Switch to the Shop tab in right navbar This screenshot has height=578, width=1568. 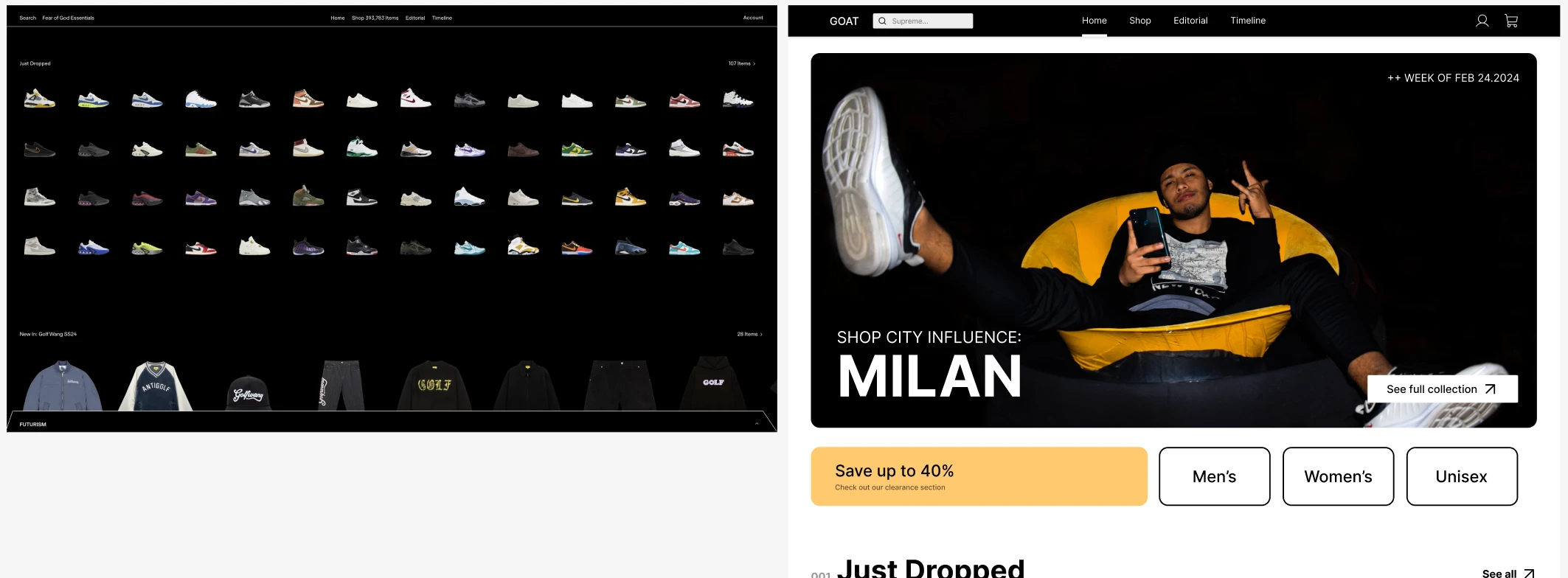coord(1139,21)
